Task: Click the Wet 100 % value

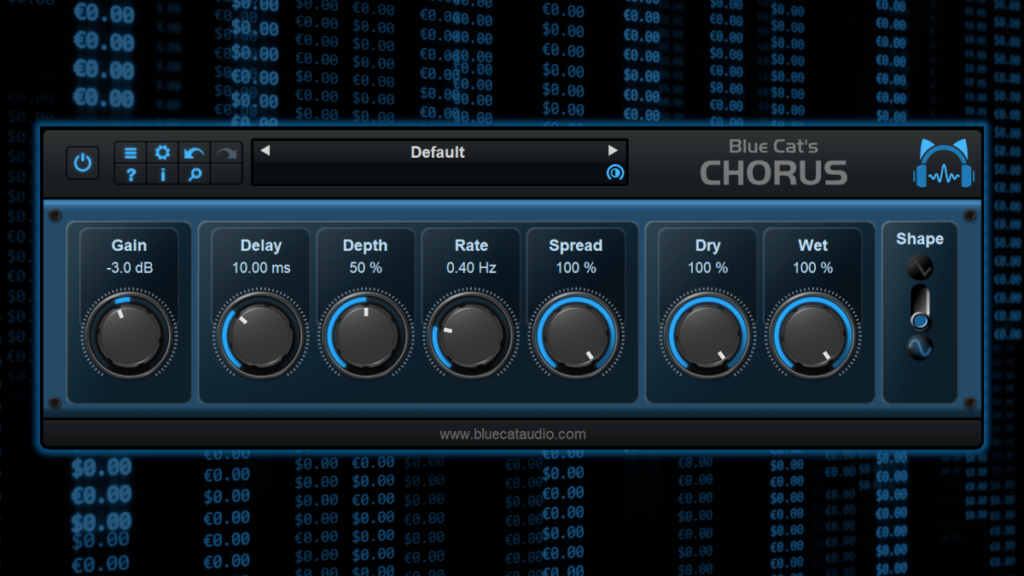Action: coord(812,268)
